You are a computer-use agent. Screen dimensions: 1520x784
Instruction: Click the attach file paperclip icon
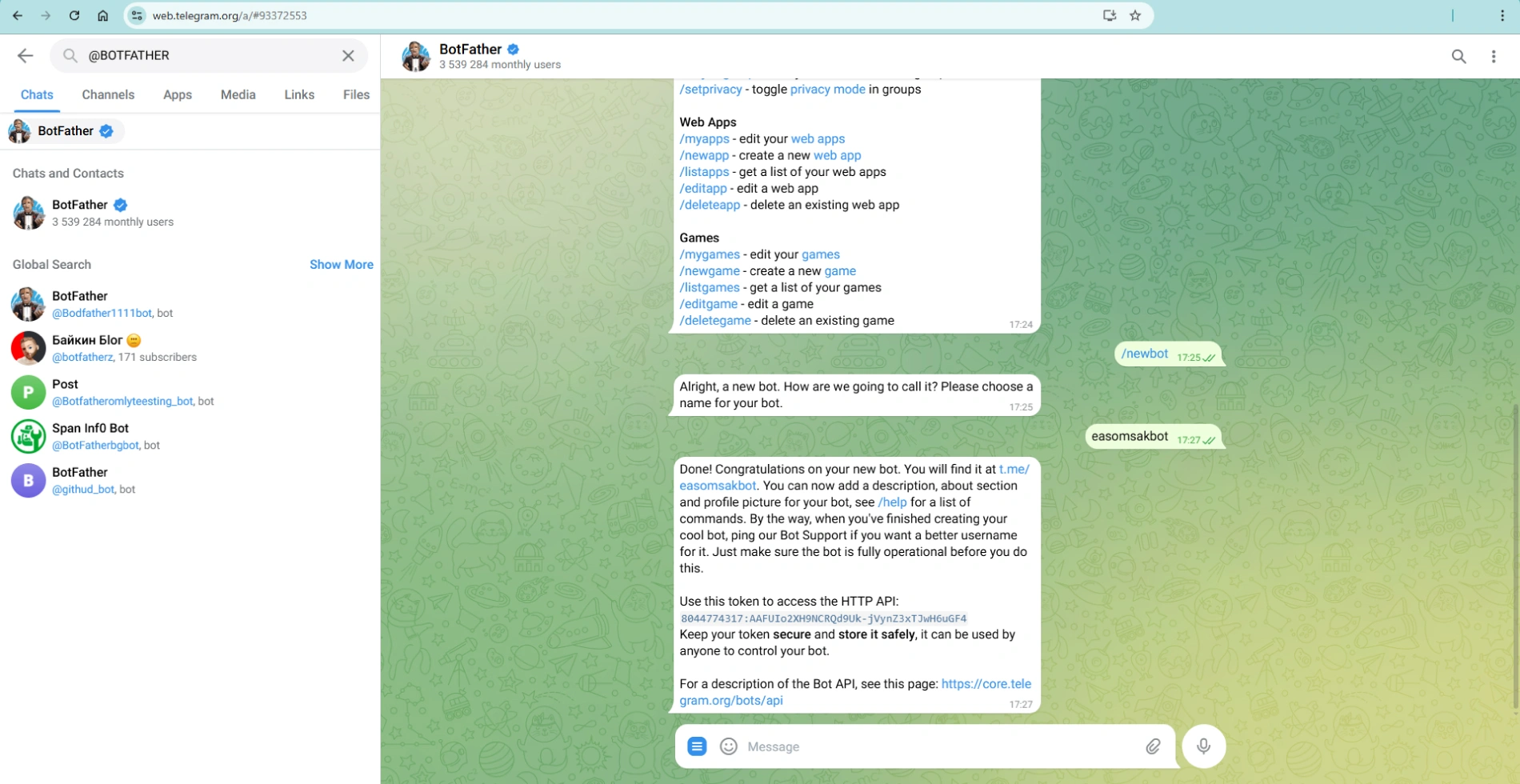pyautogui.click(x=1153, y=746)
